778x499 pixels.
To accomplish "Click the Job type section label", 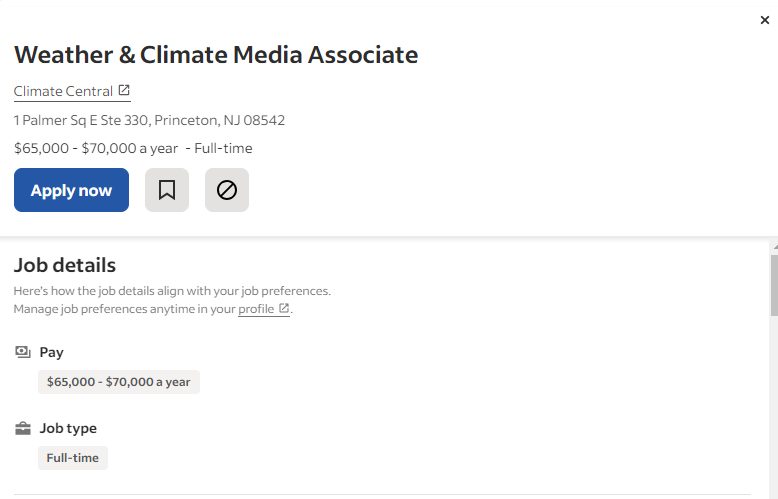I will [x=68, y=428].
